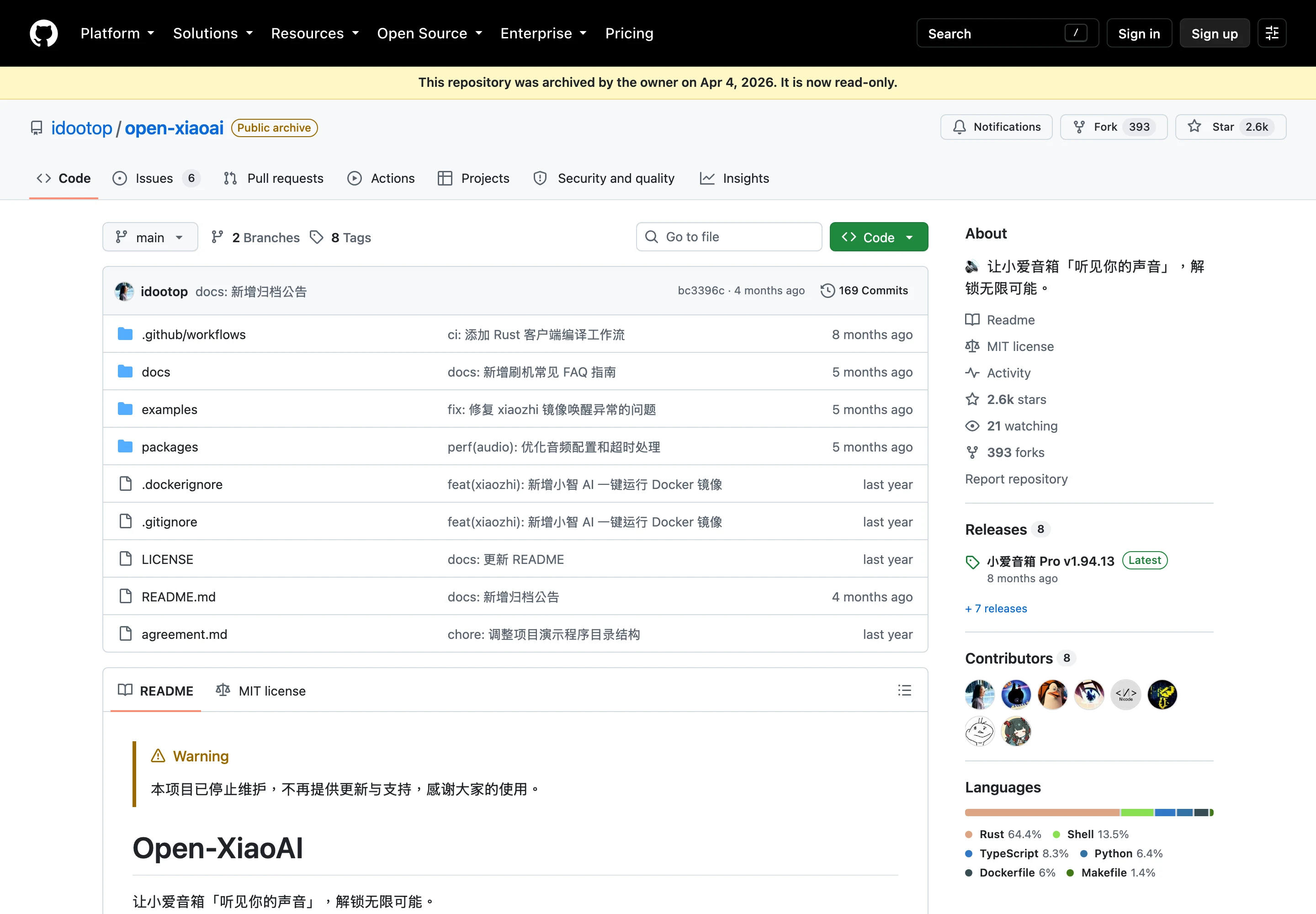
Task: Expand the Platform menu
Action: [x=117, y=33]
